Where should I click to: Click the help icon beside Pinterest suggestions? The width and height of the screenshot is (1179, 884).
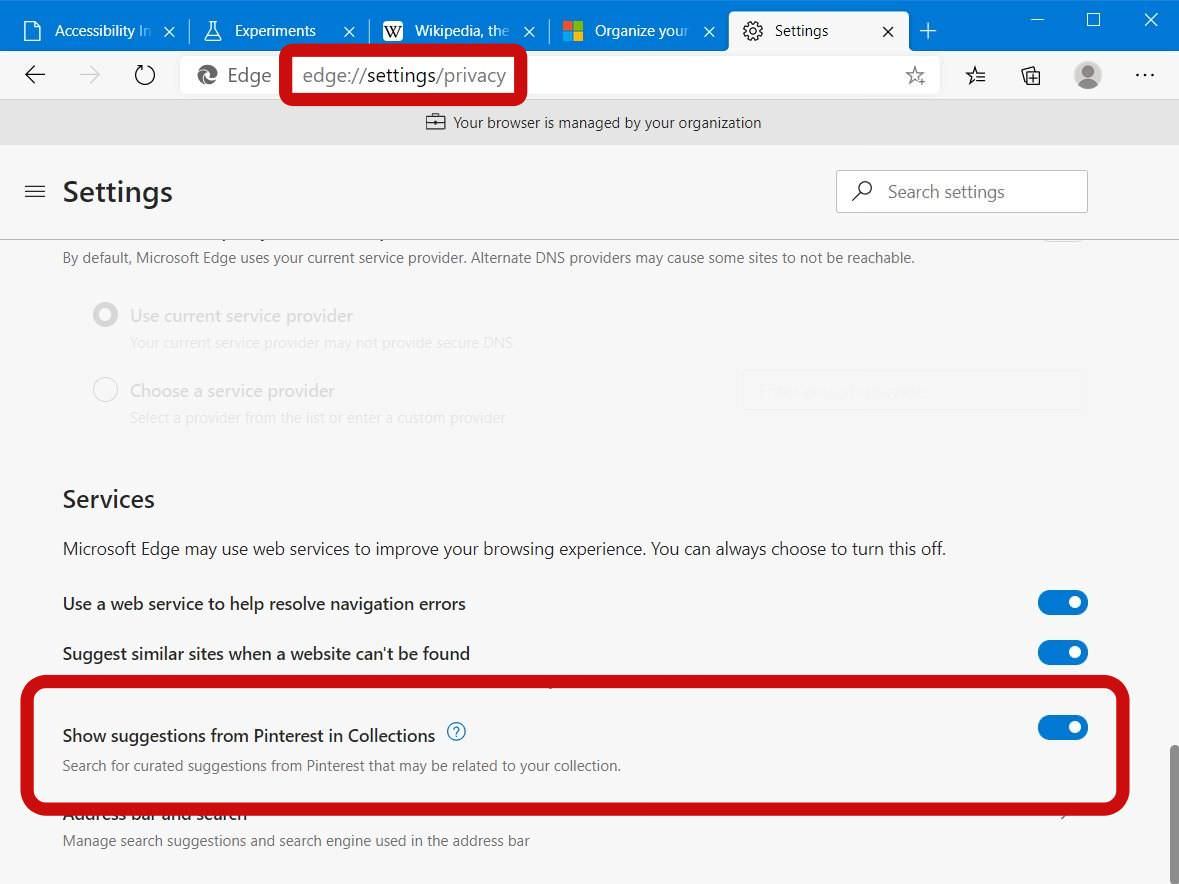(456, 731)
